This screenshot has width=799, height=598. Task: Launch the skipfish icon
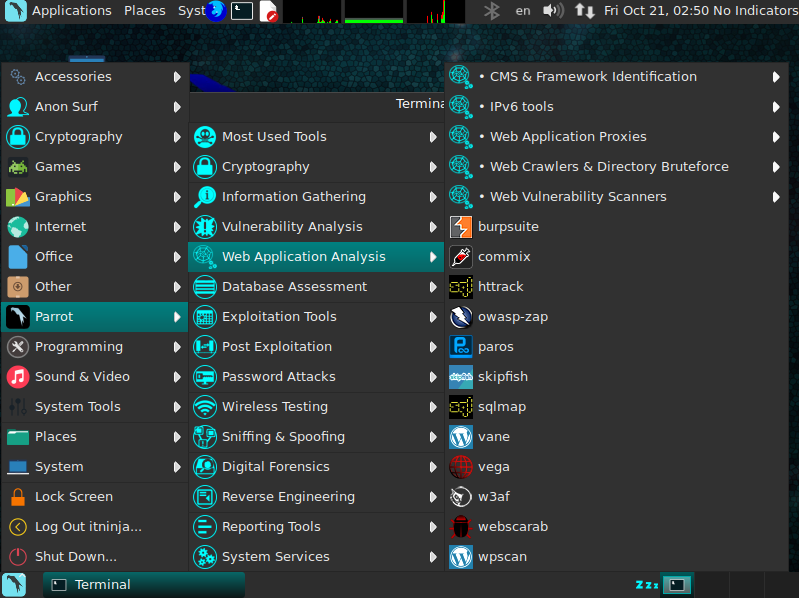point(461,377)
